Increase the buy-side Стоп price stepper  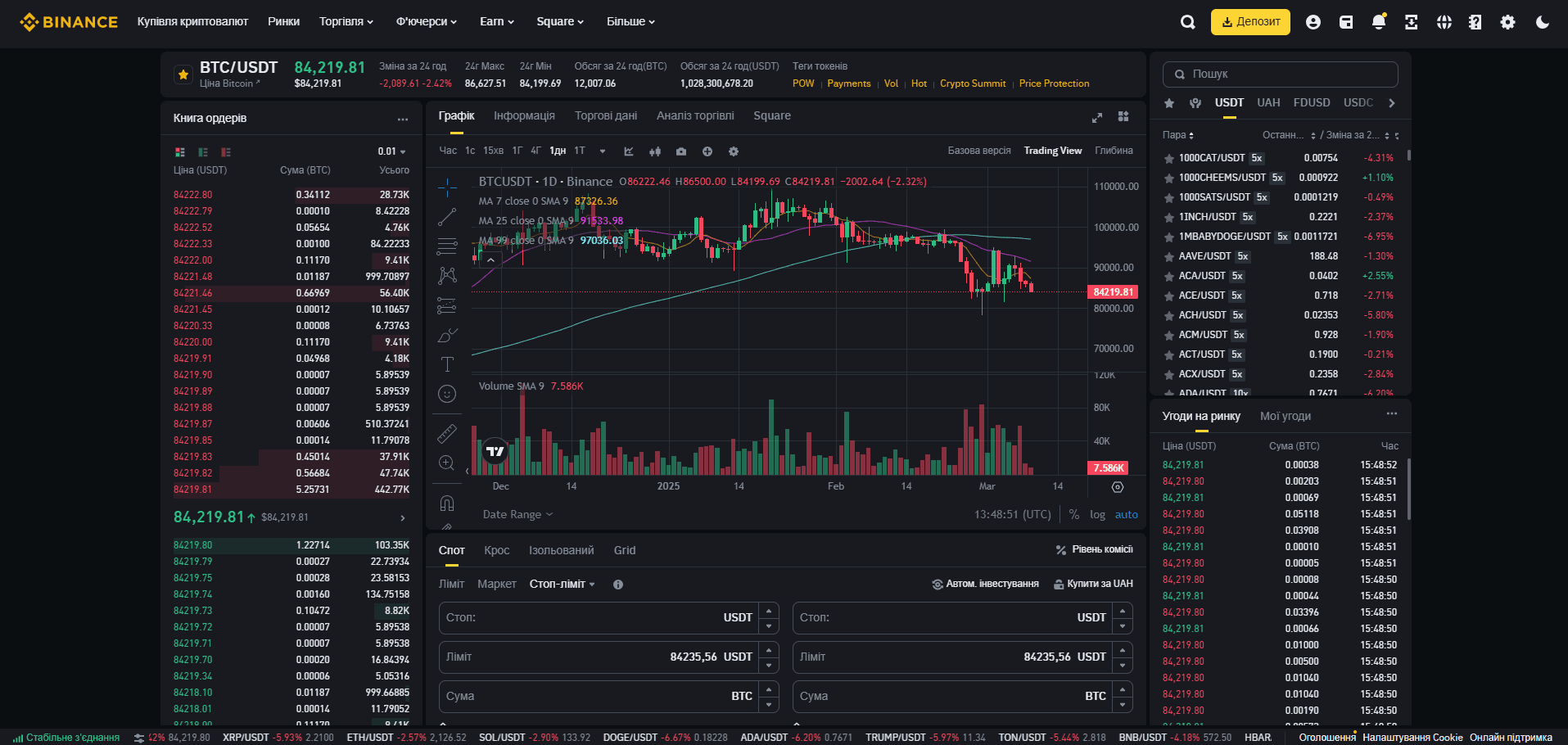(x=769, y=610)
